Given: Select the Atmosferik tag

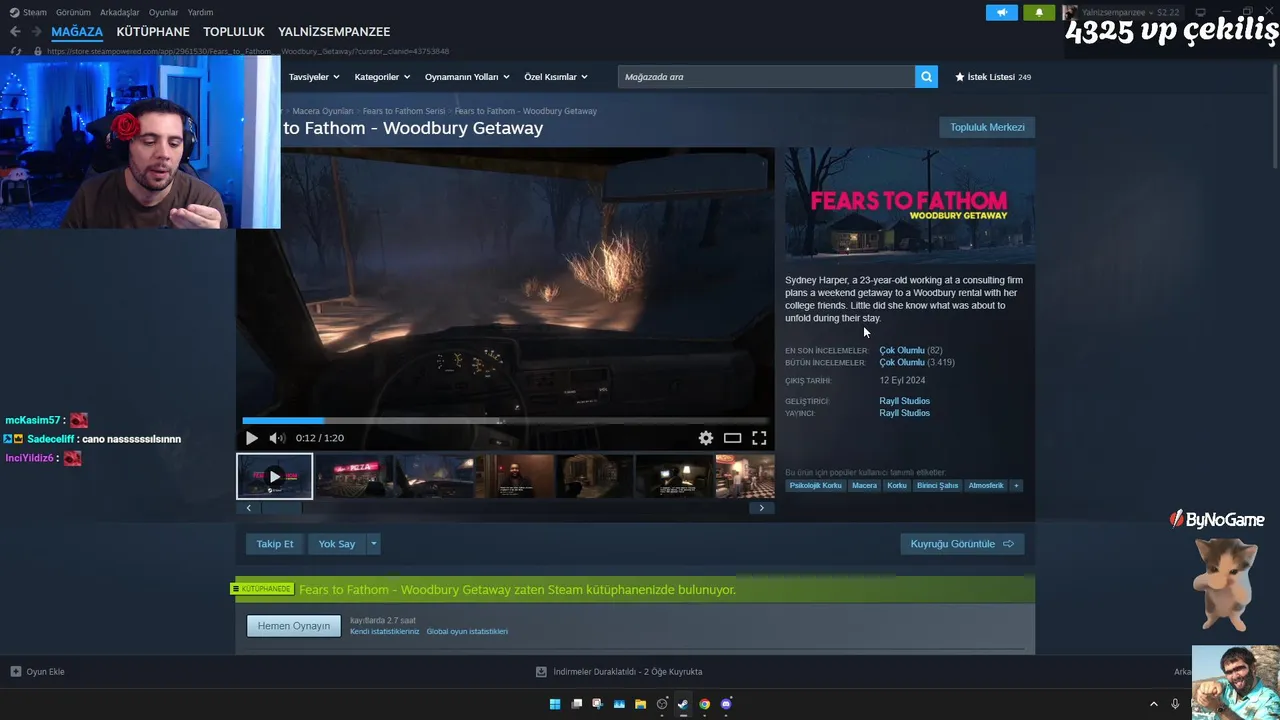Looking at the screenshot, I should (986, 486).
